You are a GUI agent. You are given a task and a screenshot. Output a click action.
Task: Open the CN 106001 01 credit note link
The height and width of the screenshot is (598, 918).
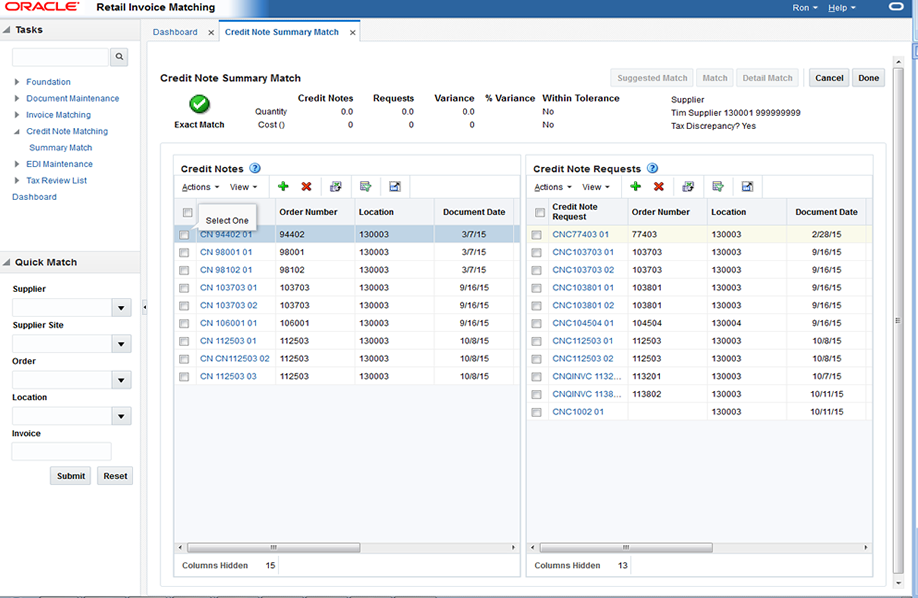228,323
